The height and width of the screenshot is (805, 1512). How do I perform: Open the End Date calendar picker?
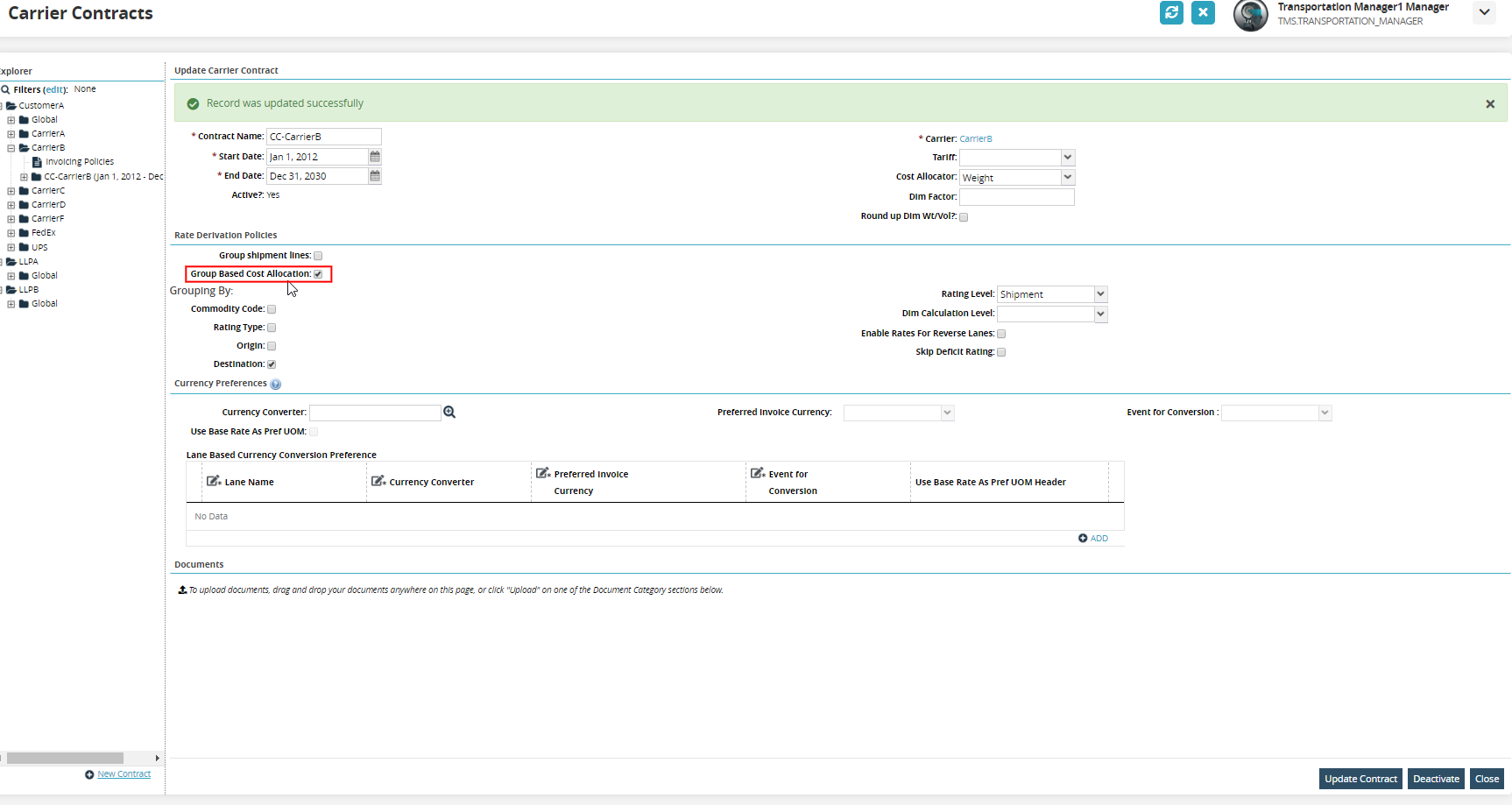(x=375, y=176)
